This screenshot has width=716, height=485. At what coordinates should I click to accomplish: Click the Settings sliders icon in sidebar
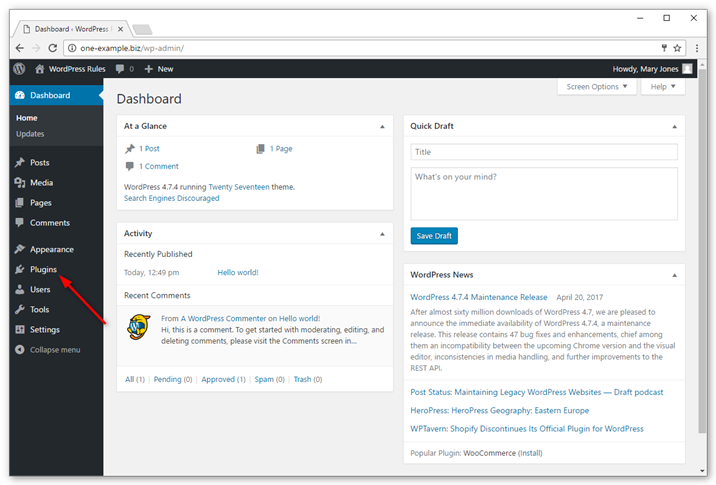pos(20,329)
